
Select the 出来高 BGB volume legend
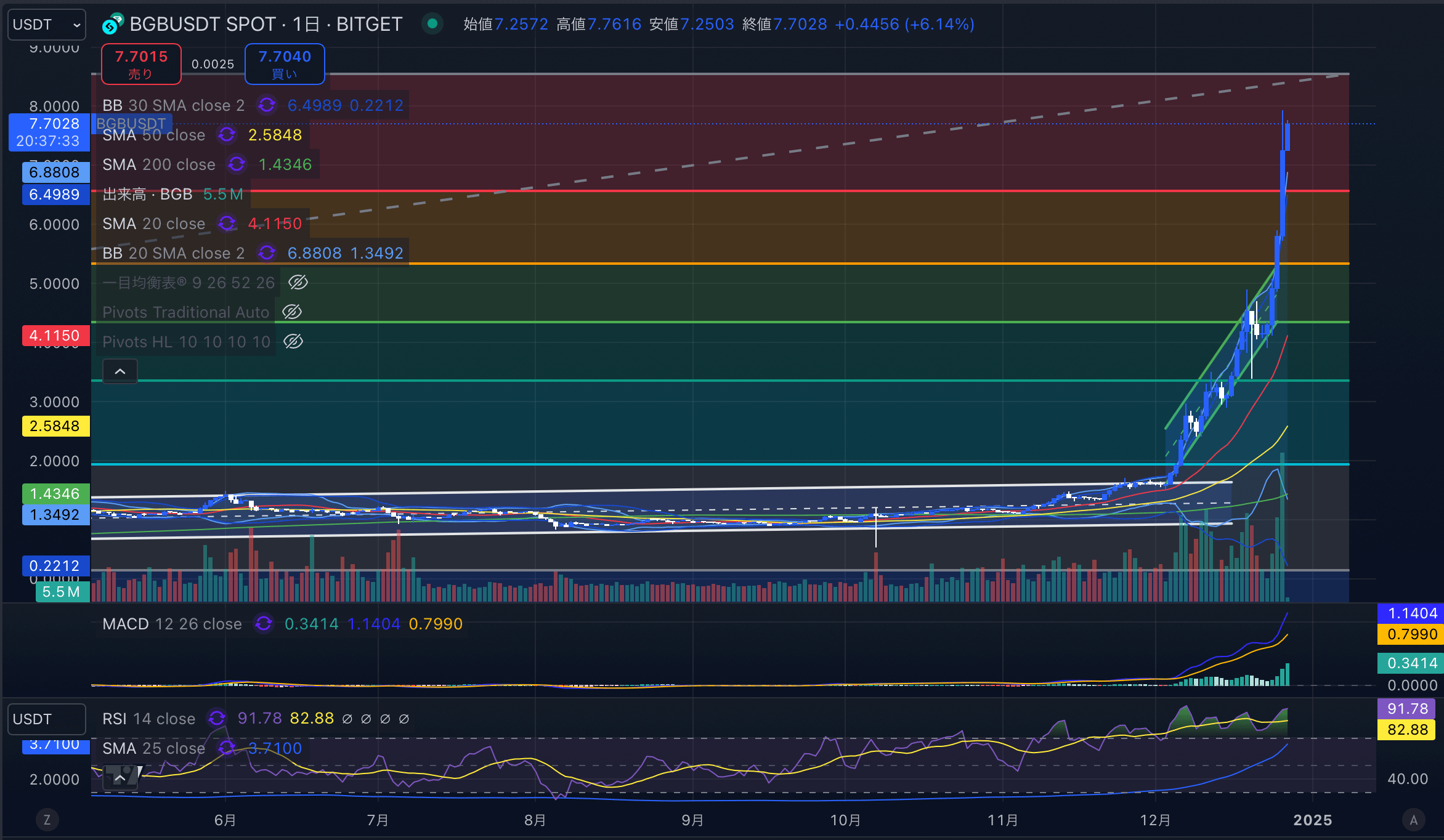tap(148, 194)
